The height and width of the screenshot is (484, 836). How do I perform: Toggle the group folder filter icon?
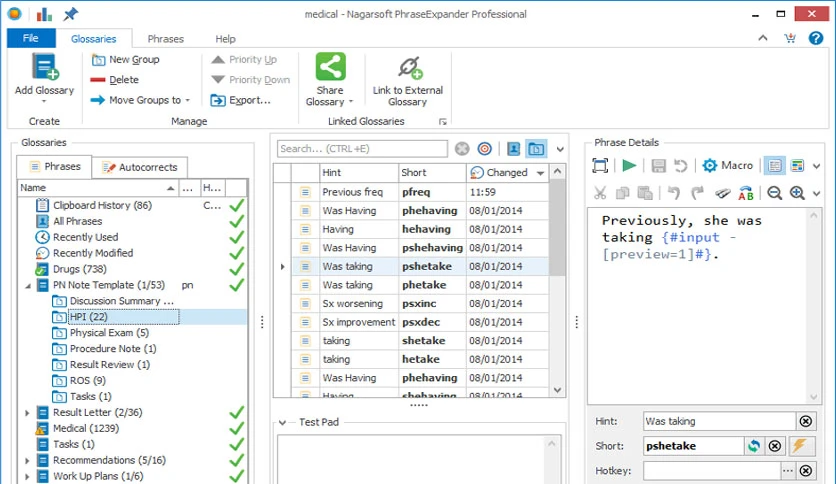(x=536, y=149)
